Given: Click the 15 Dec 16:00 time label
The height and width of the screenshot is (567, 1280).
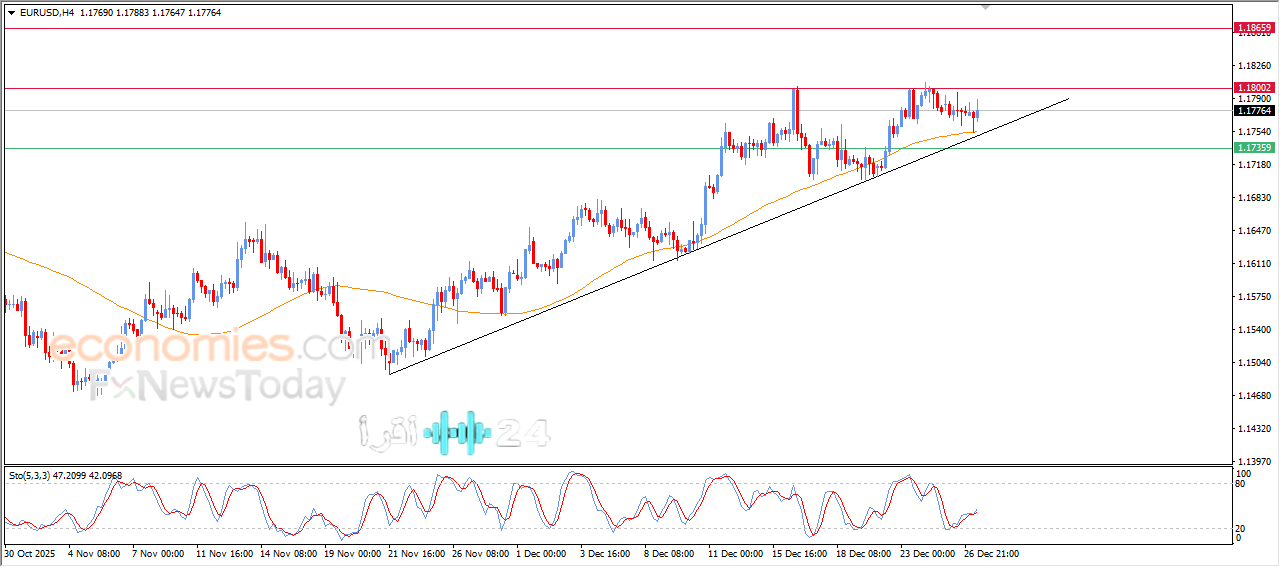Looking at the screenshot, I should coord(799,552).
